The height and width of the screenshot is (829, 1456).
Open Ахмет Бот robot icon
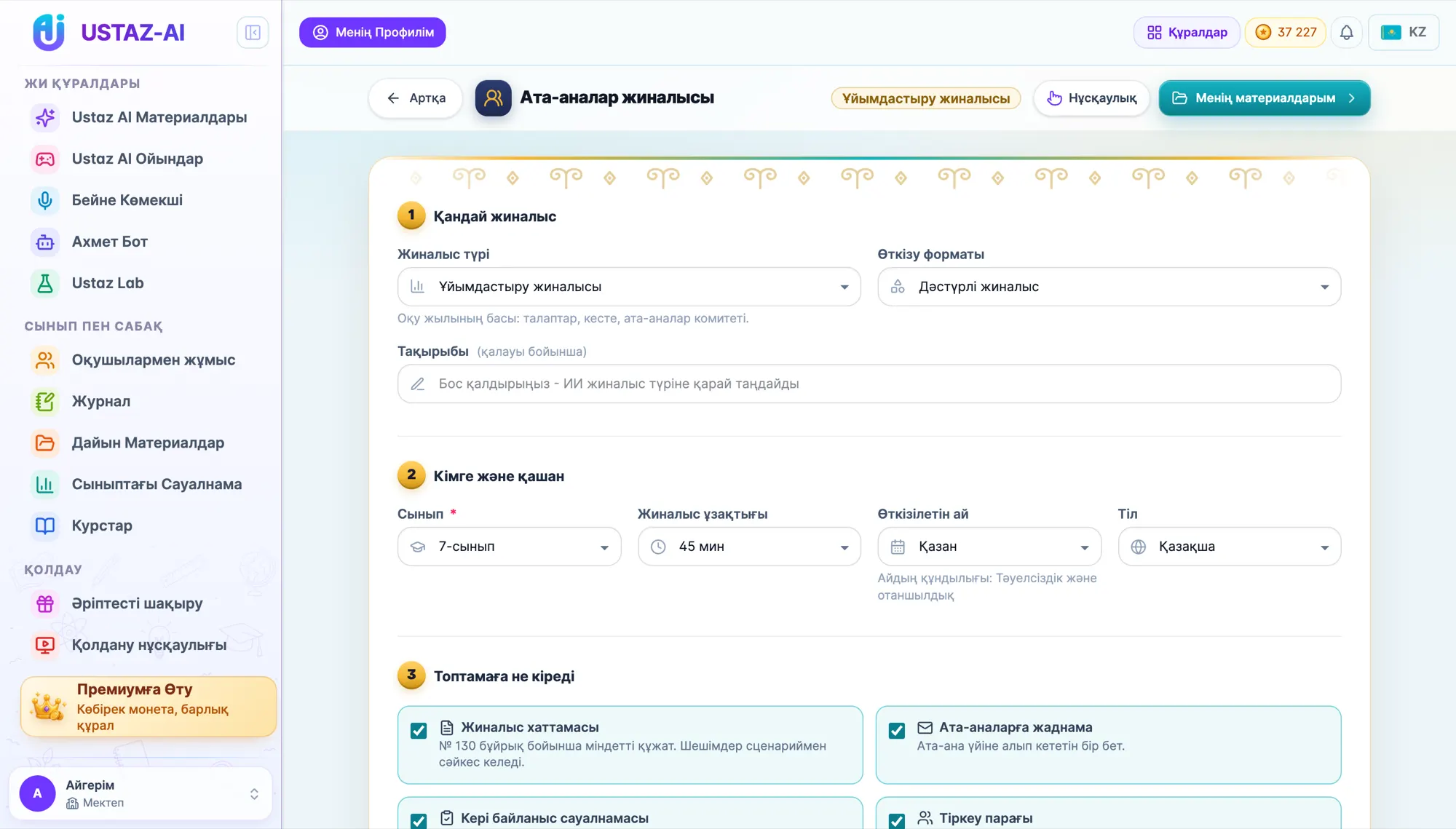[x=45, y=242]
